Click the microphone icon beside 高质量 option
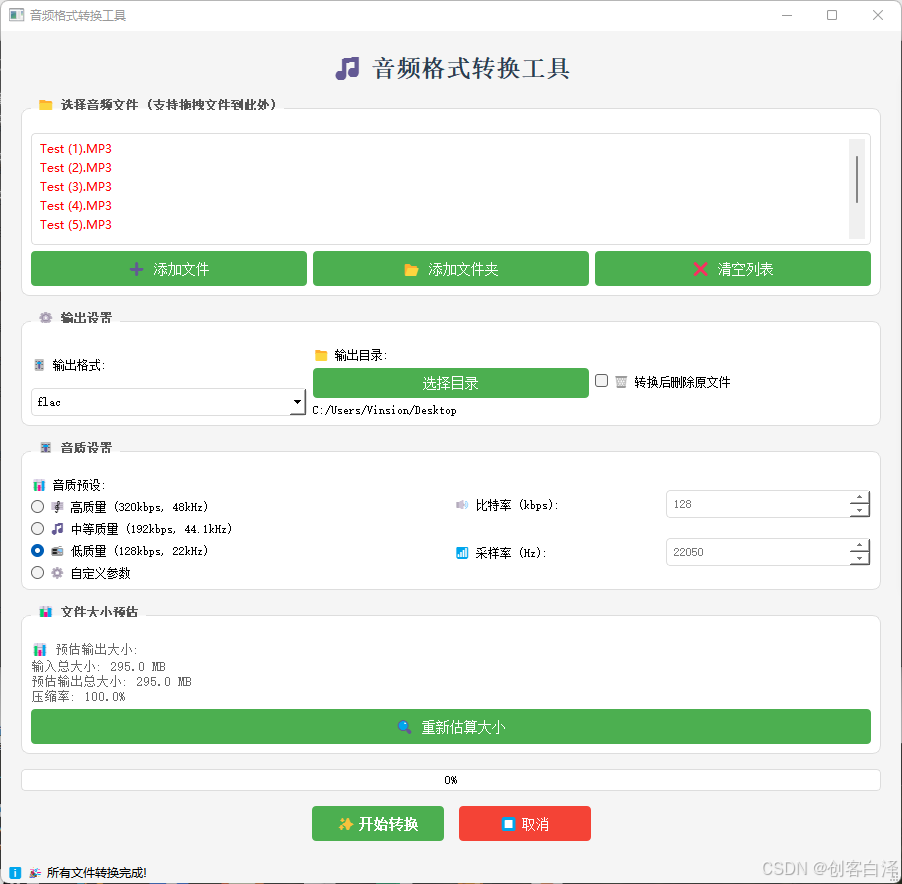This screenshot has width=902, height=884. (x=57, y=507)
